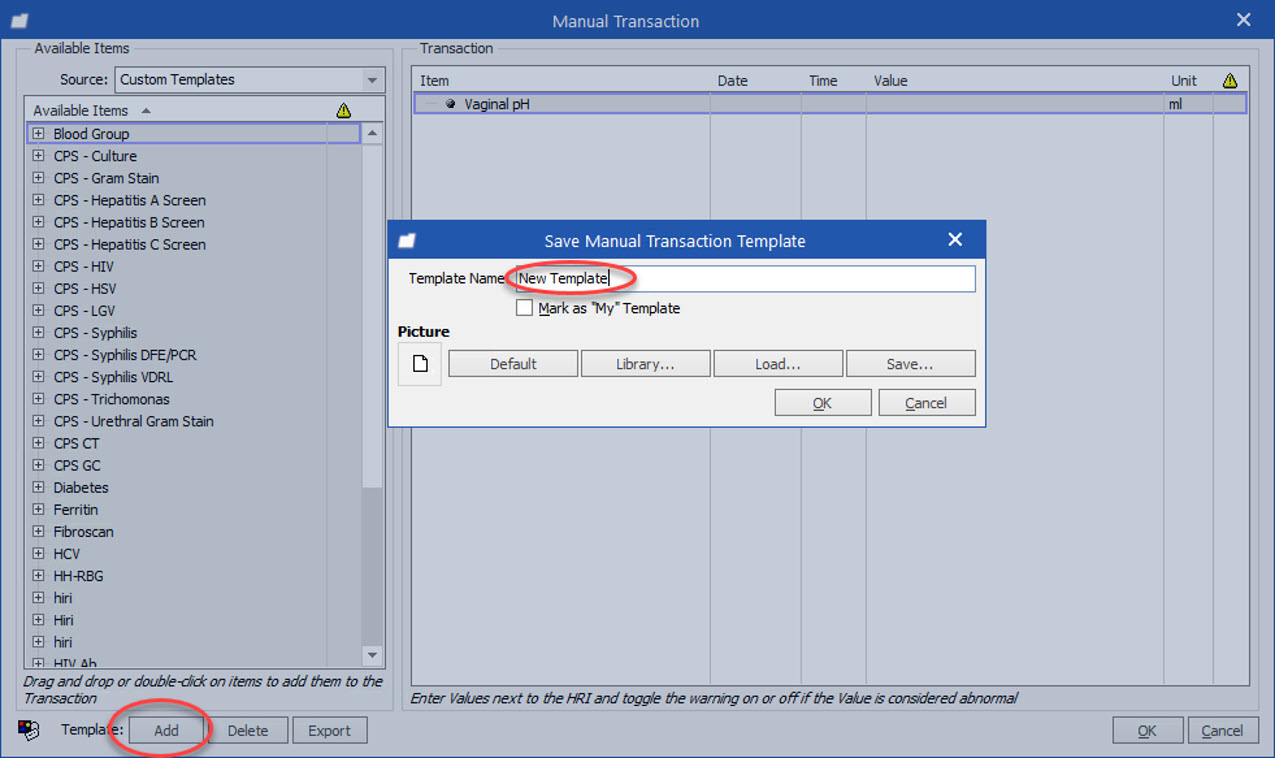Expand the CPS - LGV item

click(38, 310)
